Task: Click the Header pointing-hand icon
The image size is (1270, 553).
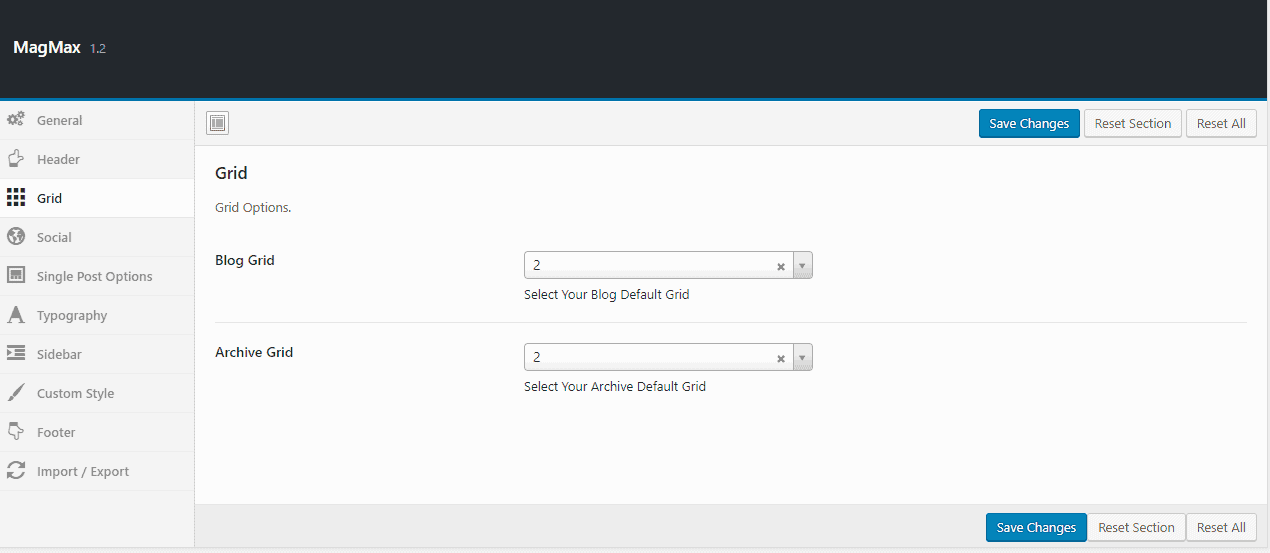Action: coord(16,159)
